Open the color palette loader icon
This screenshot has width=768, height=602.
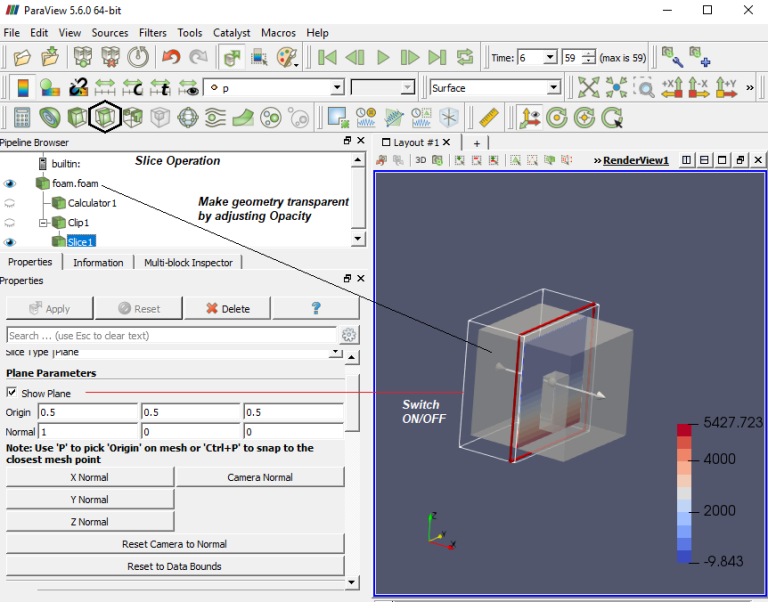(287, 58)
